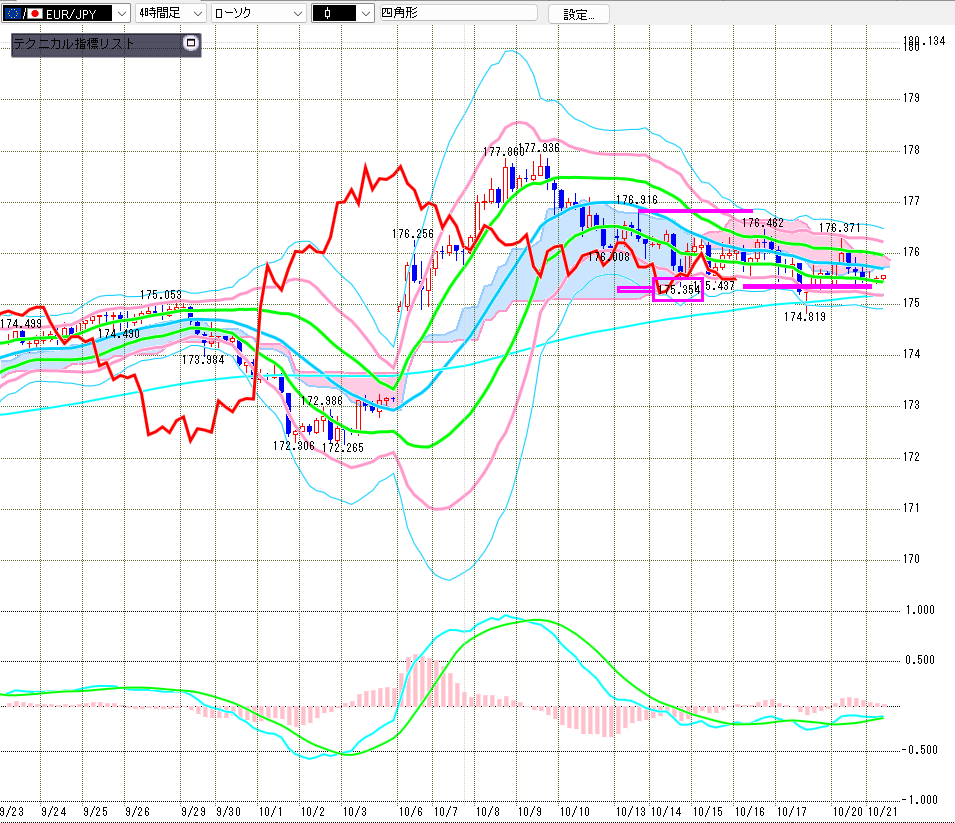
Task: Click the 設定... settings button
Action: point(578,13)
